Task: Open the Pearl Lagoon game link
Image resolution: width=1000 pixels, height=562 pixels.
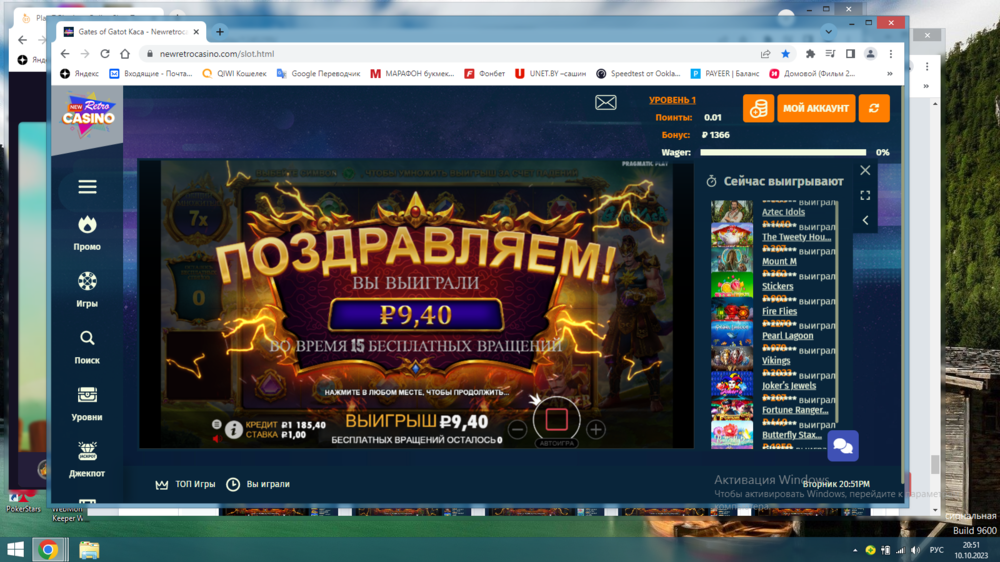Action: point(787,336)
